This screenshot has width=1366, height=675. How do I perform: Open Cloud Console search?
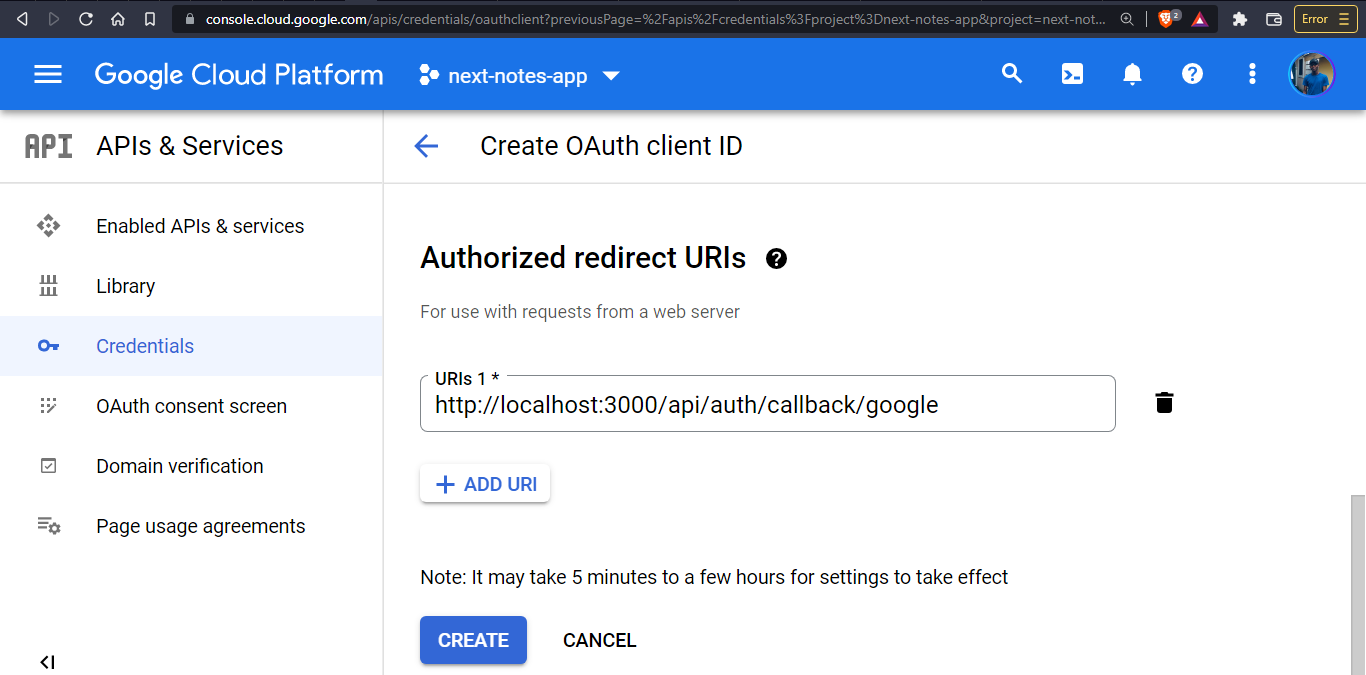1012,74
